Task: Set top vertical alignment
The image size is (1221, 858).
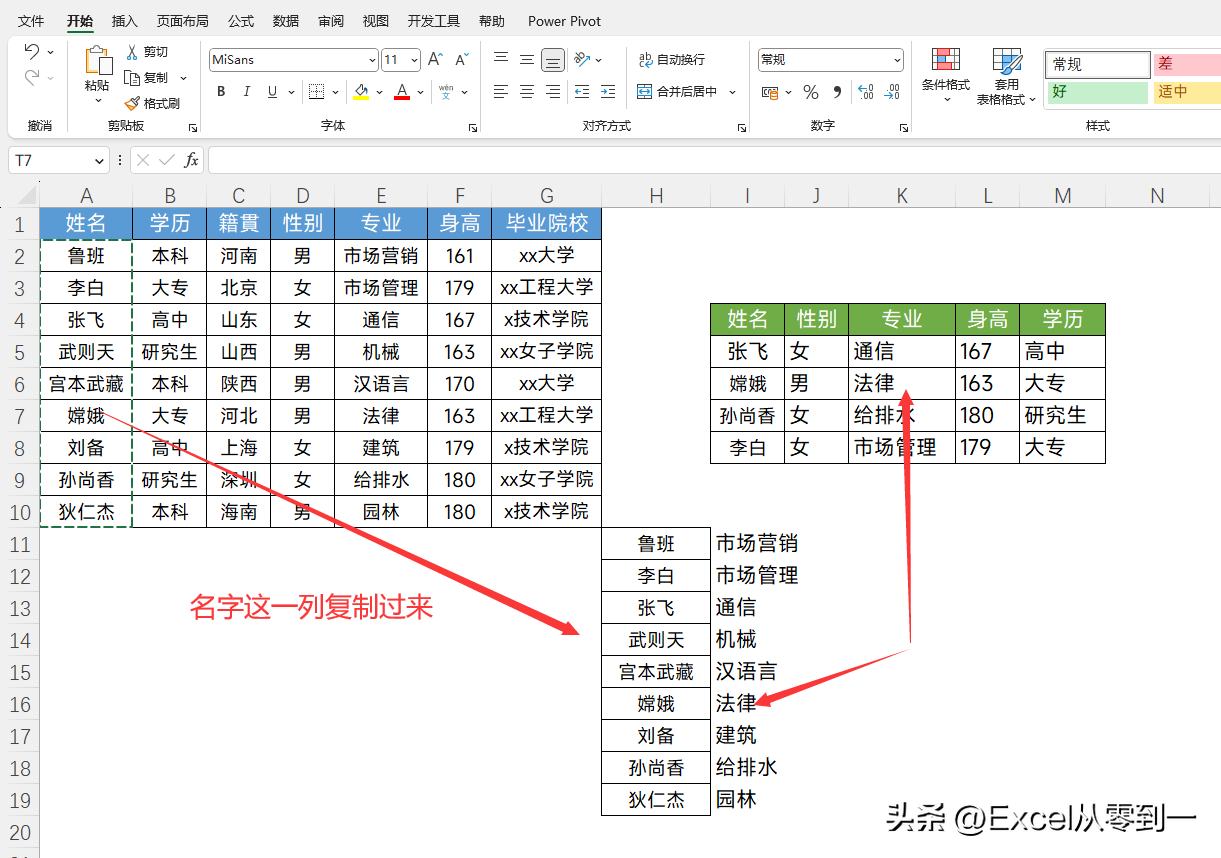Action: coord(501,60)
